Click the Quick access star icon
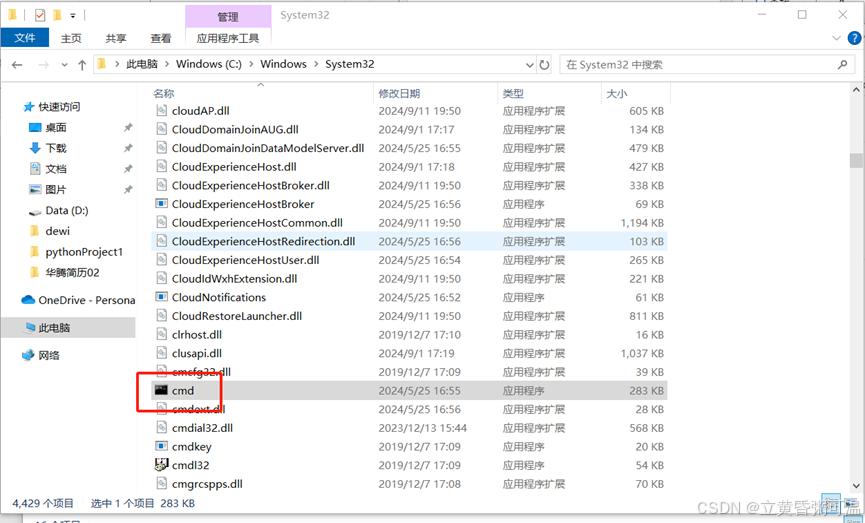This screenshot has width=865, height=523. click(29, 106)
